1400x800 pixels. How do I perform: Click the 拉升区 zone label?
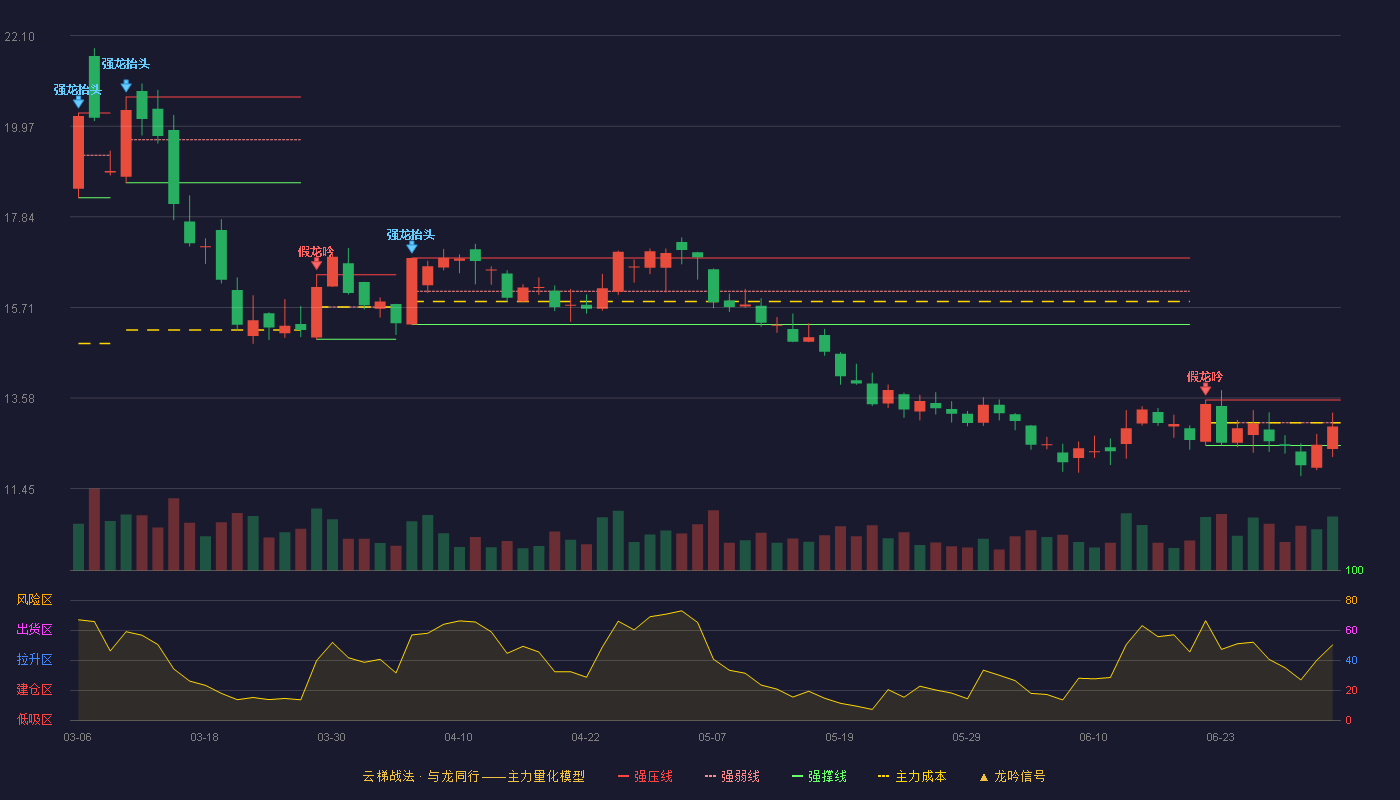tap(34, 660)
